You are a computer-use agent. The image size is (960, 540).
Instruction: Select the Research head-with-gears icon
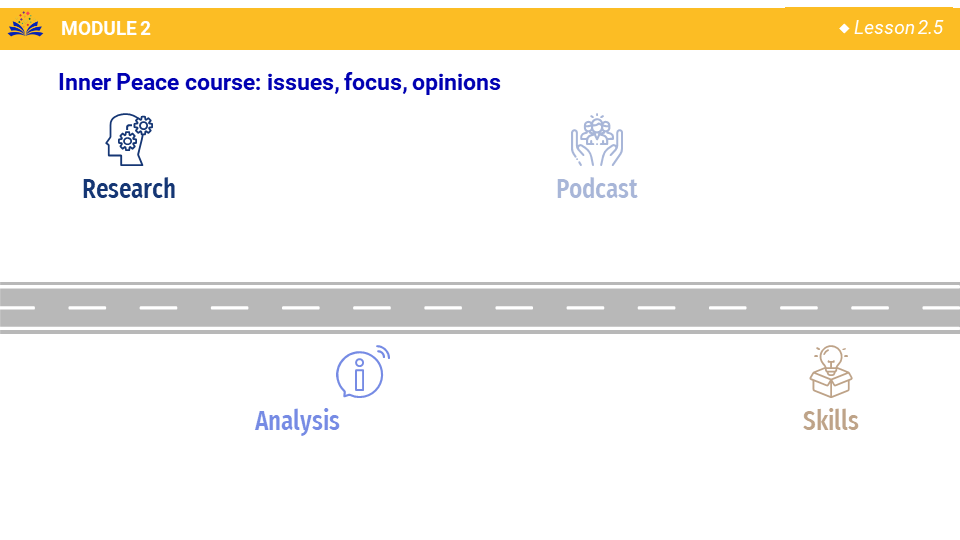(129, 139)
